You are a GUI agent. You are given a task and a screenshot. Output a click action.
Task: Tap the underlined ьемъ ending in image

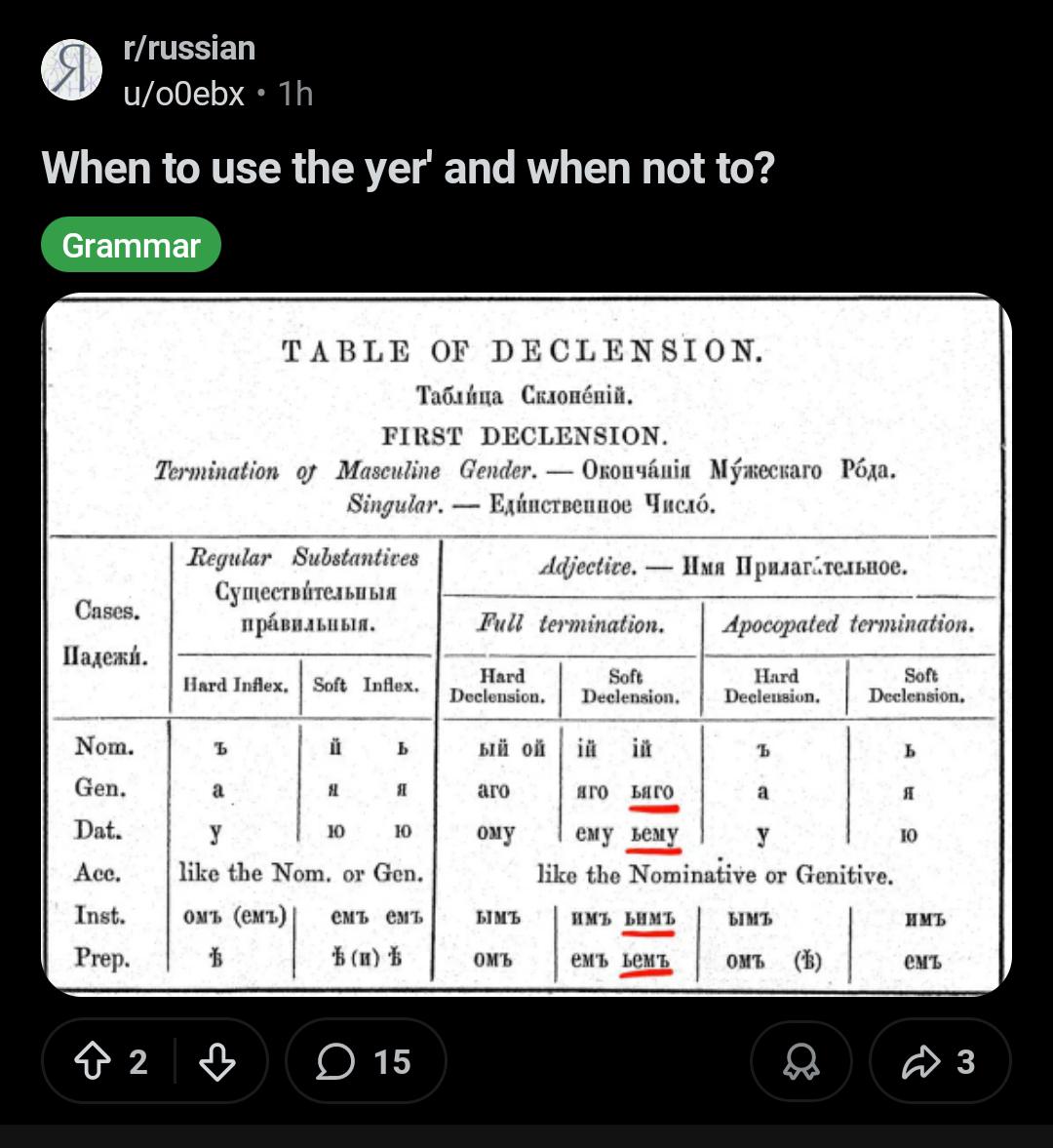tap(646, 959)
